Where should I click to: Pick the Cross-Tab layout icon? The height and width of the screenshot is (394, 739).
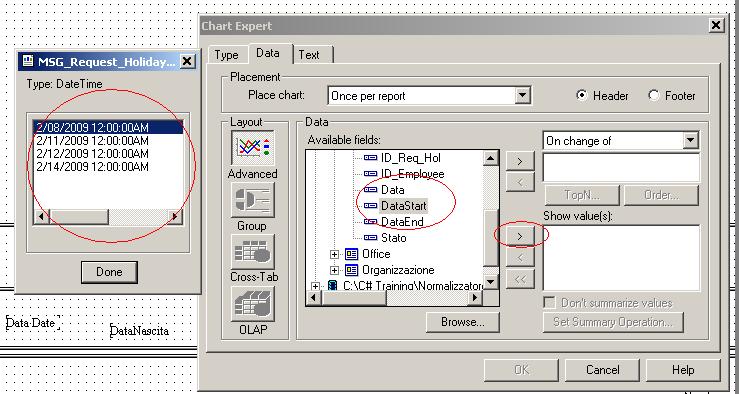pyautogui.click(x=253, y=252)
